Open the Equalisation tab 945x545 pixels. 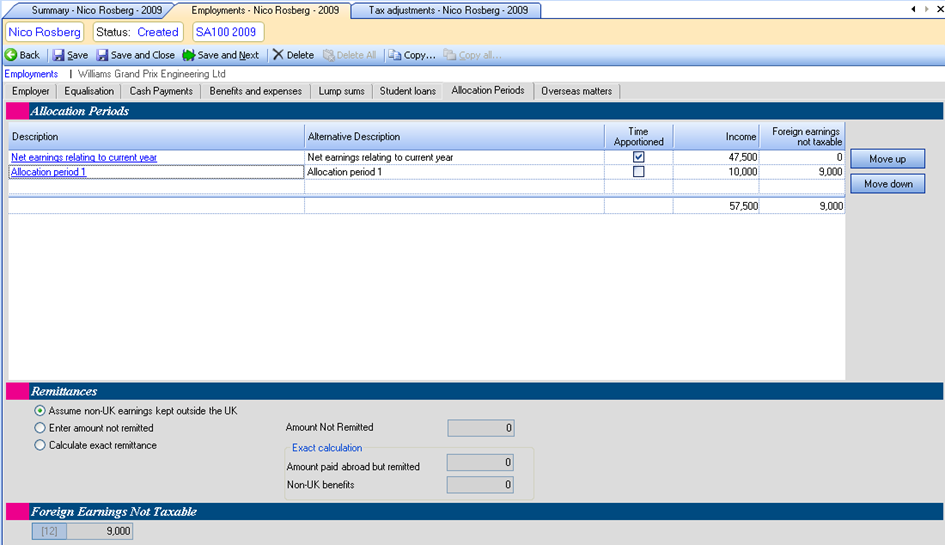point(89,91)
